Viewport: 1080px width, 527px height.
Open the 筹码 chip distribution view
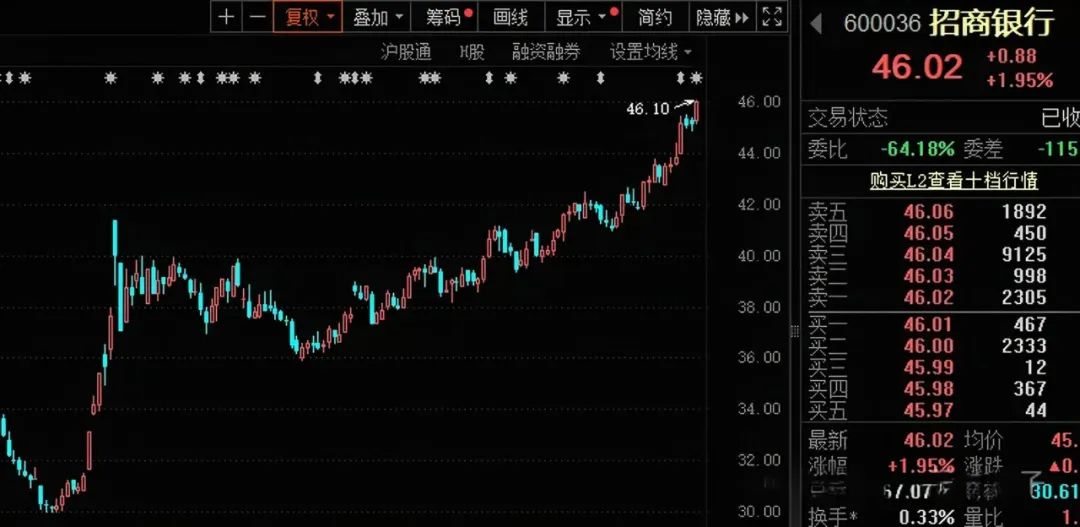pos(447,17)
